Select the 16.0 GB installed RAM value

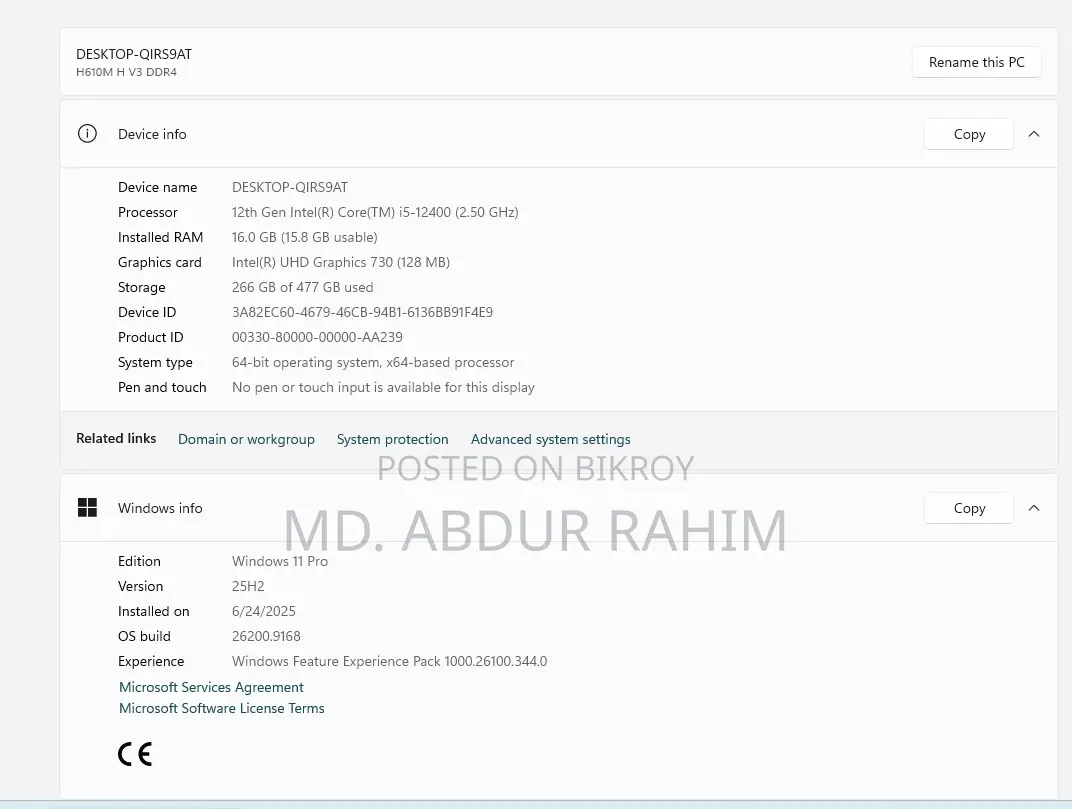(x=304, y=237)
